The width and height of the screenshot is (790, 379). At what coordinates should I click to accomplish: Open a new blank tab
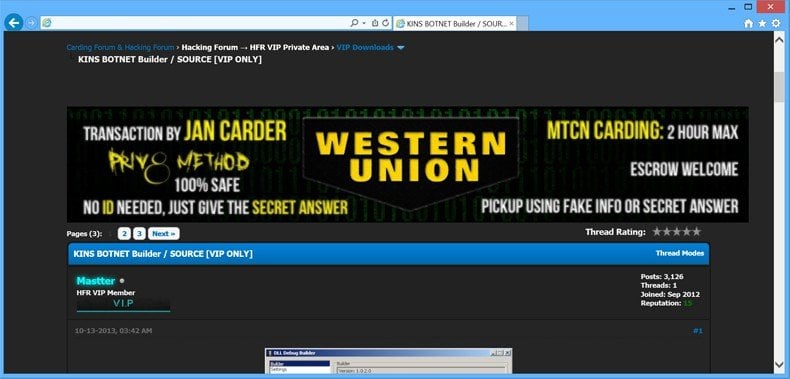click(523, 23)
